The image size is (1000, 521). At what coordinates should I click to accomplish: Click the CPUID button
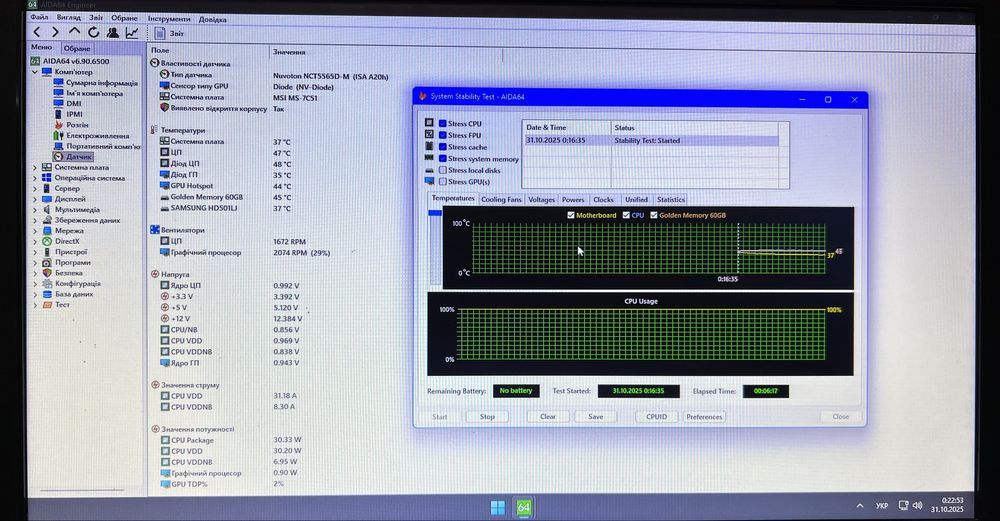[x=657, y=417]
